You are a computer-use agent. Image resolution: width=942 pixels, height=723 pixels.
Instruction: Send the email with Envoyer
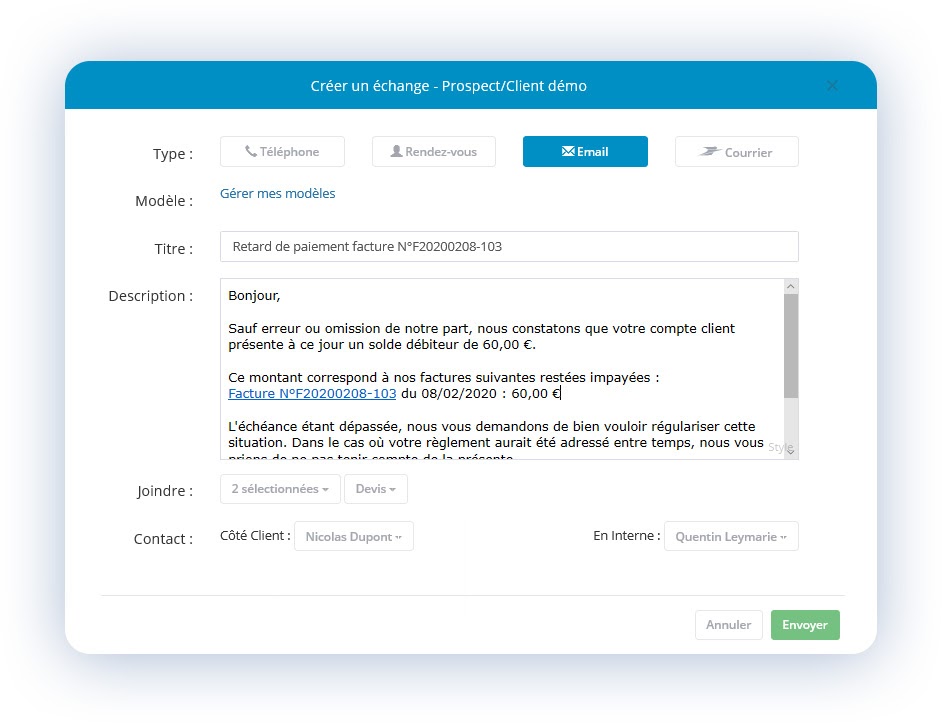tap(805, 625)
